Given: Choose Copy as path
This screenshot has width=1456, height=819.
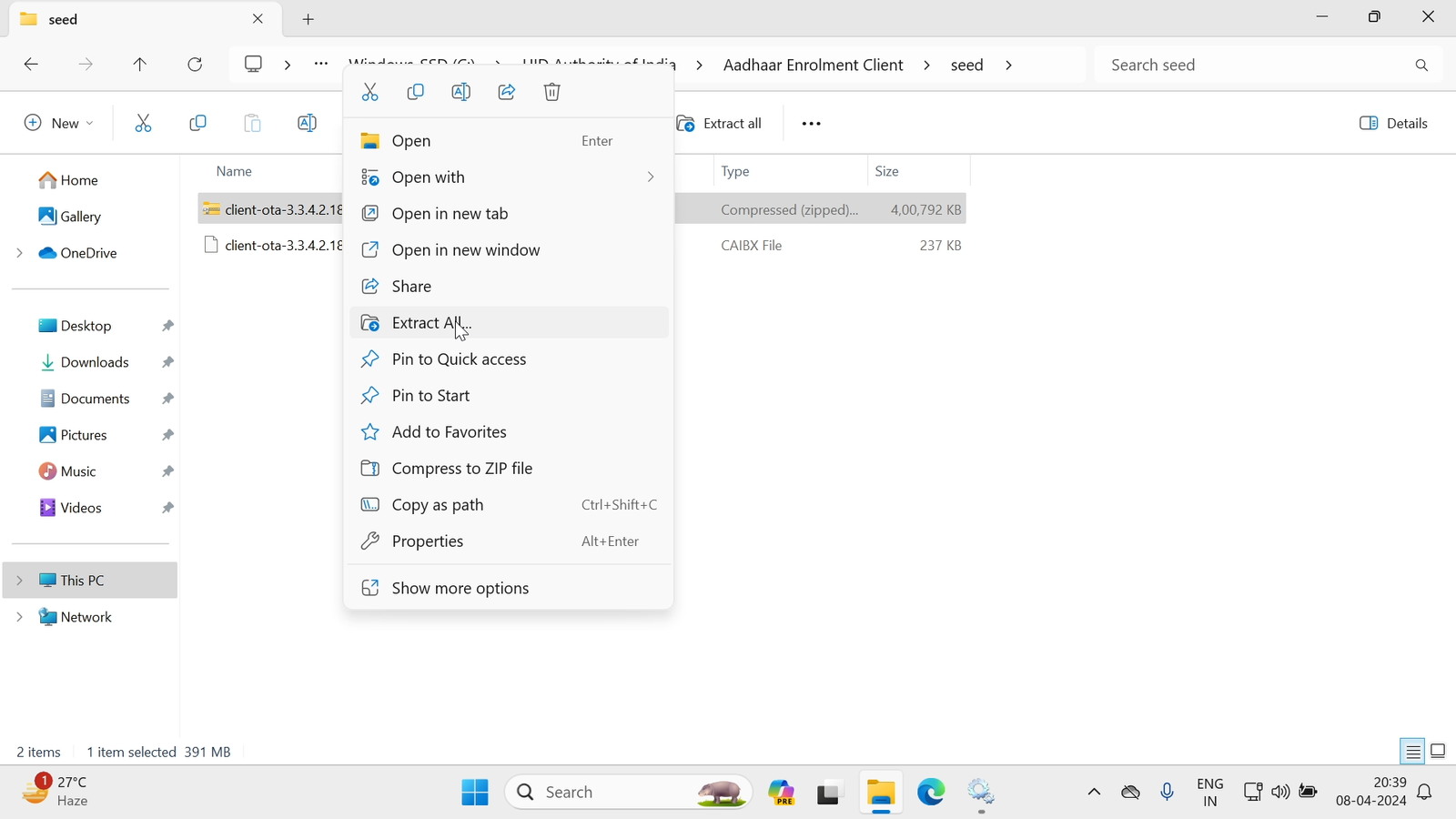Looking at the screenshot, I should (x=509, y=504).
